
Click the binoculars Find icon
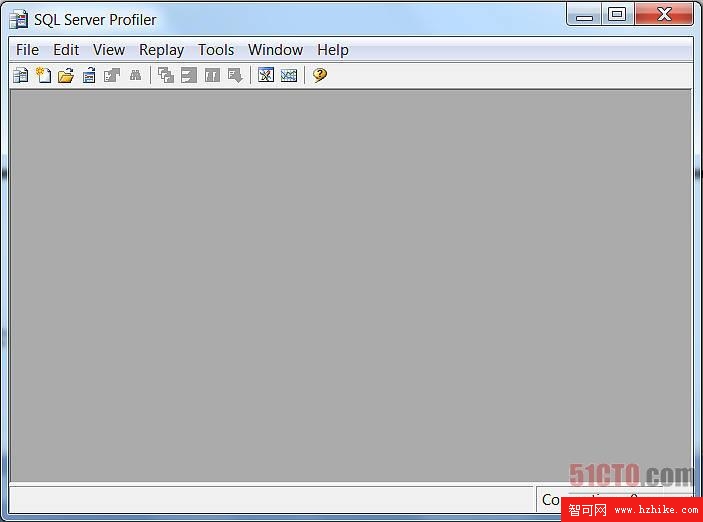[135, 75]
